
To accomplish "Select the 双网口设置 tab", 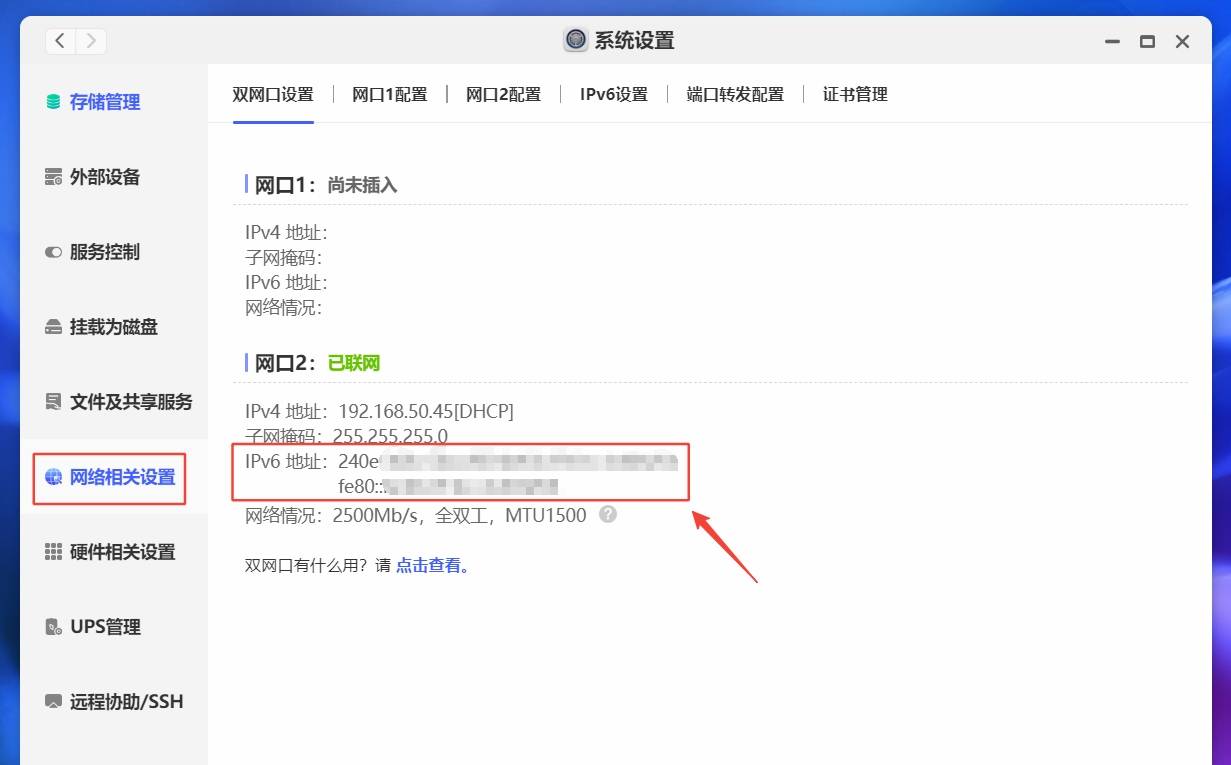I will tap(274, 95).
